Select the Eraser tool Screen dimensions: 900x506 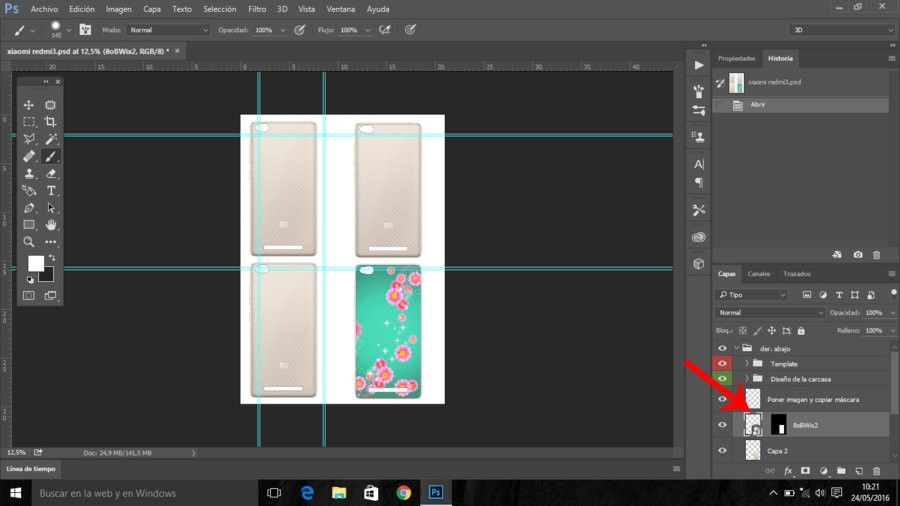51,173
